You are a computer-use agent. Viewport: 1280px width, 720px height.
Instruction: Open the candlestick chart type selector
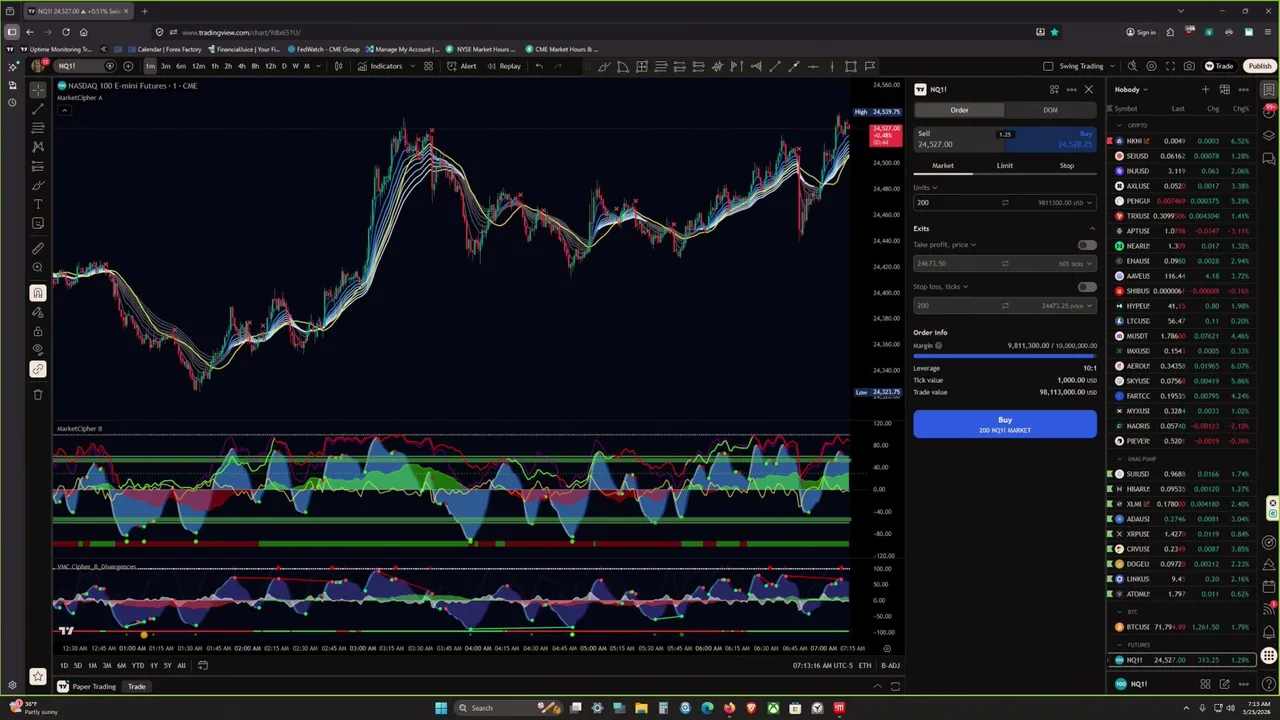338,66
